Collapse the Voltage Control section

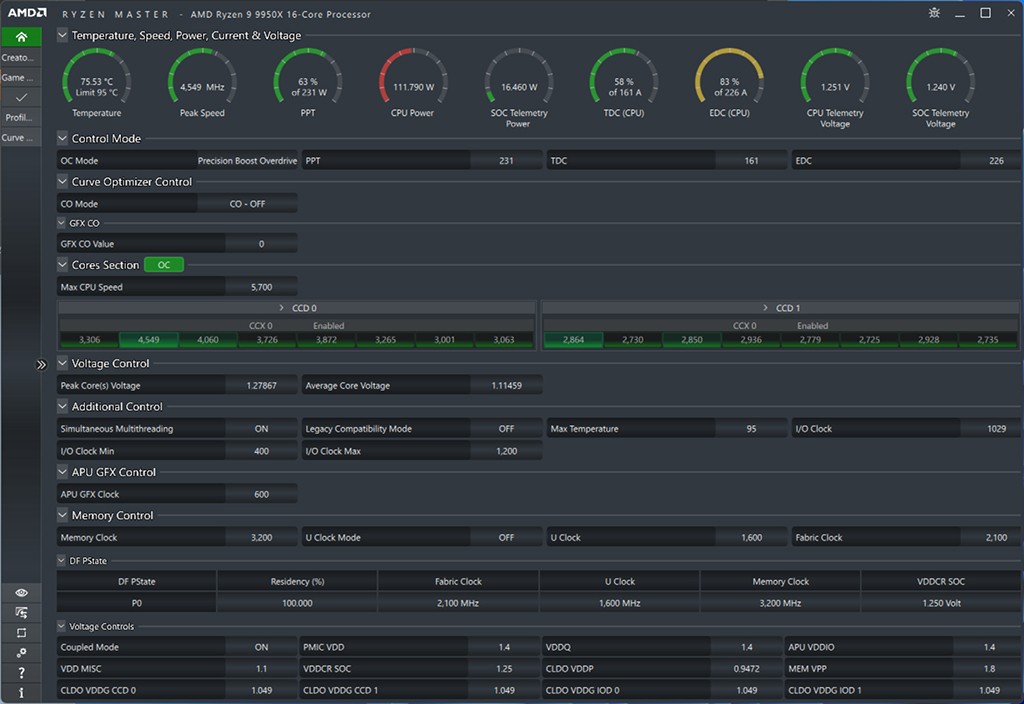click(x=63, y=364)
